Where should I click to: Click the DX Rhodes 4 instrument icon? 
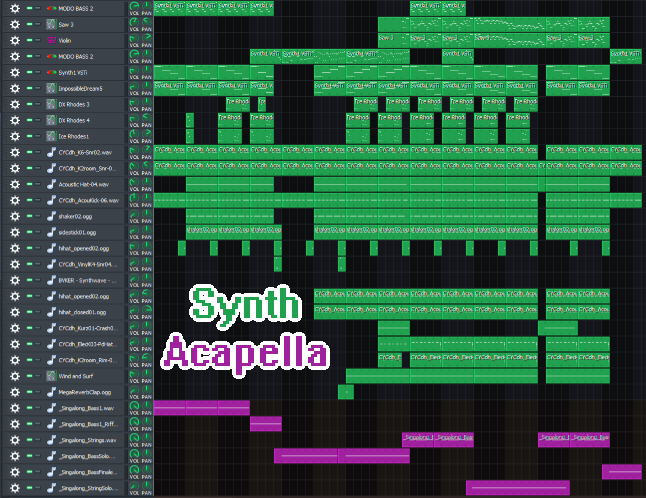pos(51,120)
